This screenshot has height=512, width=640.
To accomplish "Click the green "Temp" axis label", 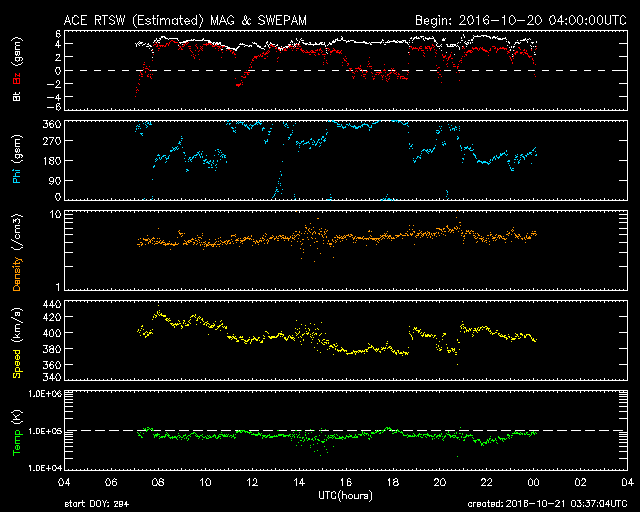I will [x=17, y=442].
